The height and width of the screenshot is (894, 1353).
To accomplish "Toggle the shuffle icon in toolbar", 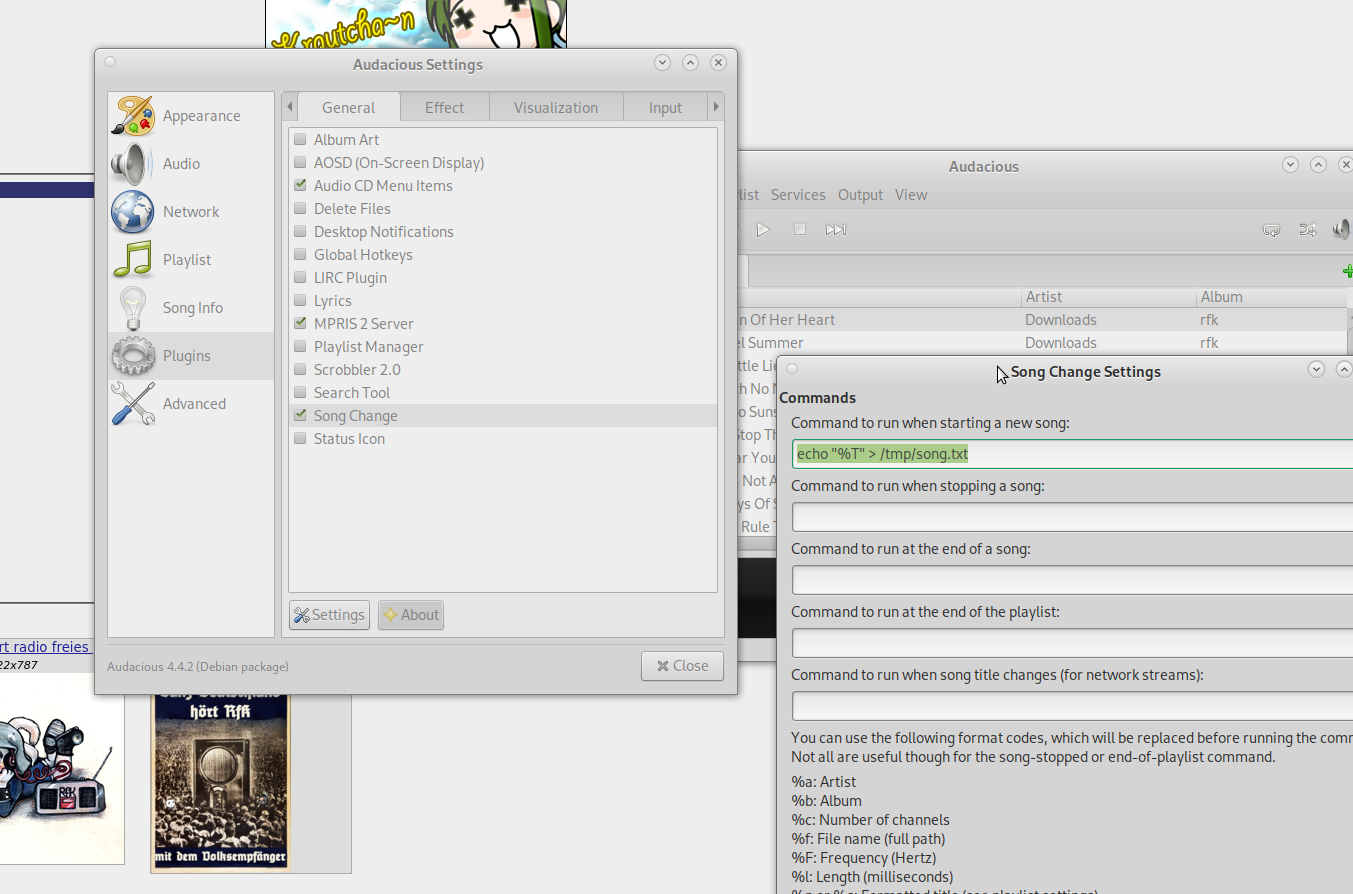I will coord(1307,230).
